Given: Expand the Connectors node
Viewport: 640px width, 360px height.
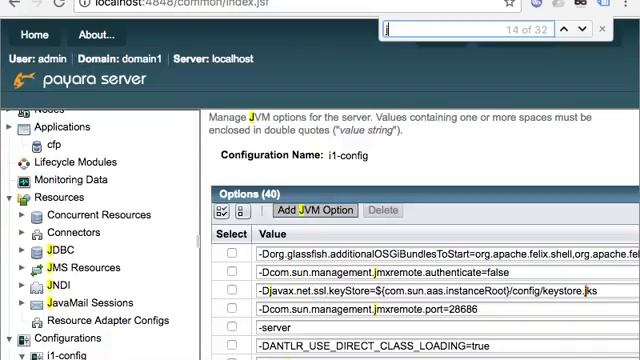Looking at the screenshot, I should [x=22, y=232].
